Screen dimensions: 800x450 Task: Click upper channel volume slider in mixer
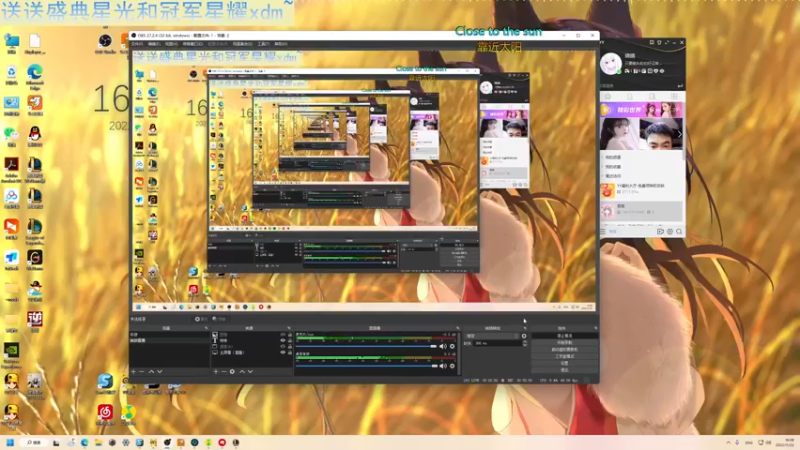coord(366,346)
